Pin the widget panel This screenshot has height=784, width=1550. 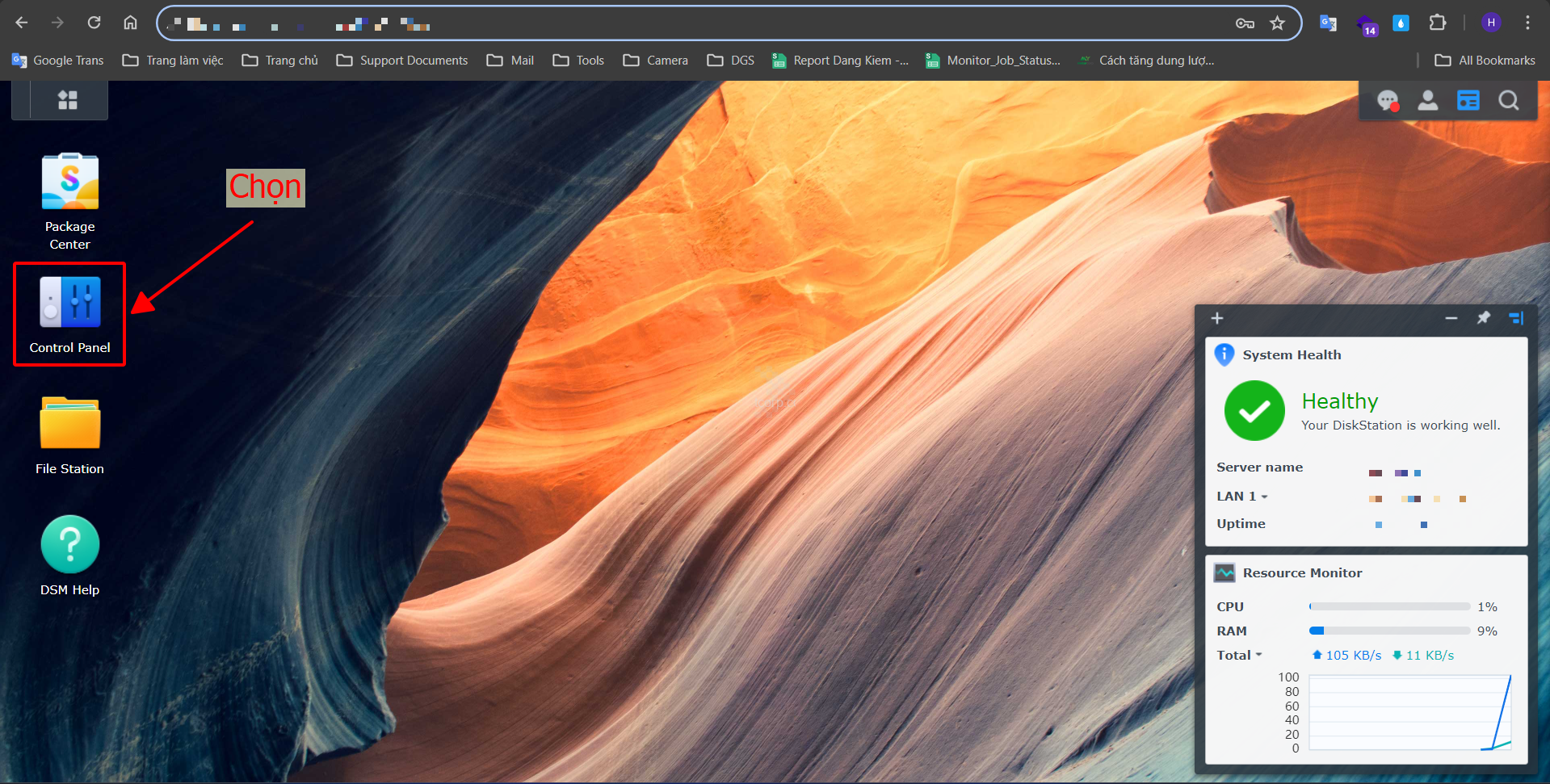(1484, 318)
